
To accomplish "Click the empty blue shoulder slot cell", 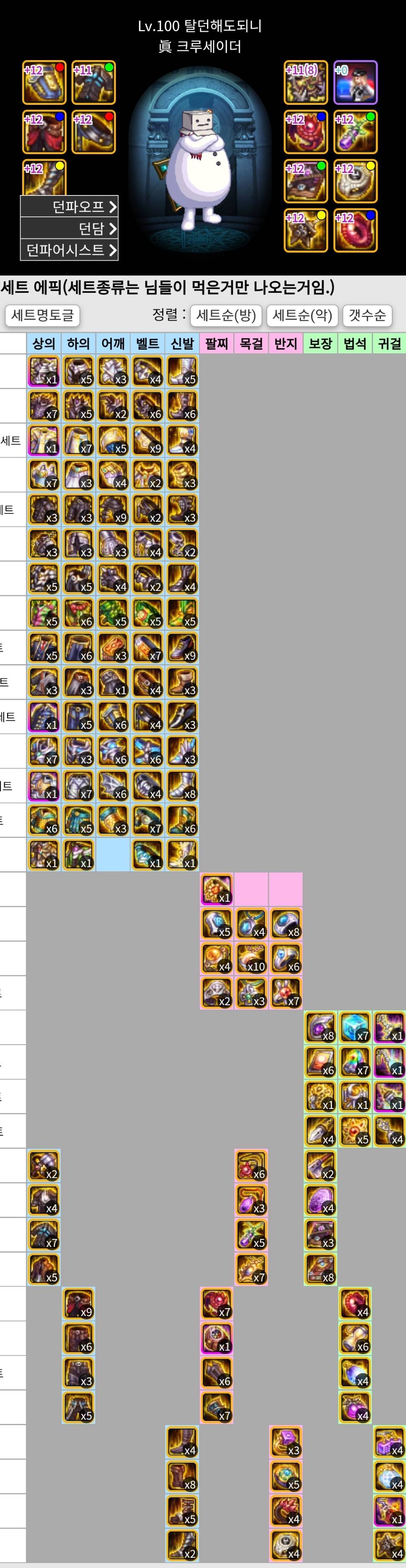I will (x=113, y=855).
